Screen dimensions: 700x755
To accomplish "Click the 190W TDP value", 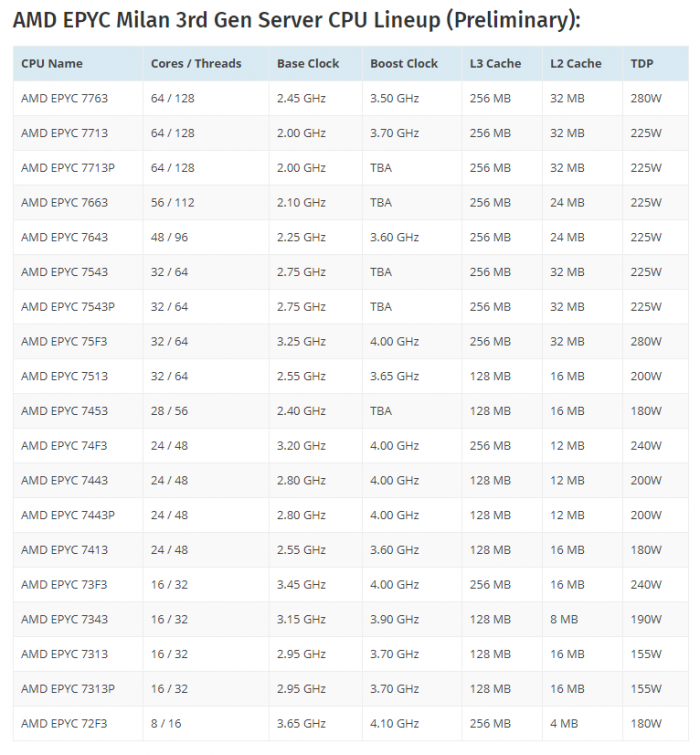I will coord(646,619).
